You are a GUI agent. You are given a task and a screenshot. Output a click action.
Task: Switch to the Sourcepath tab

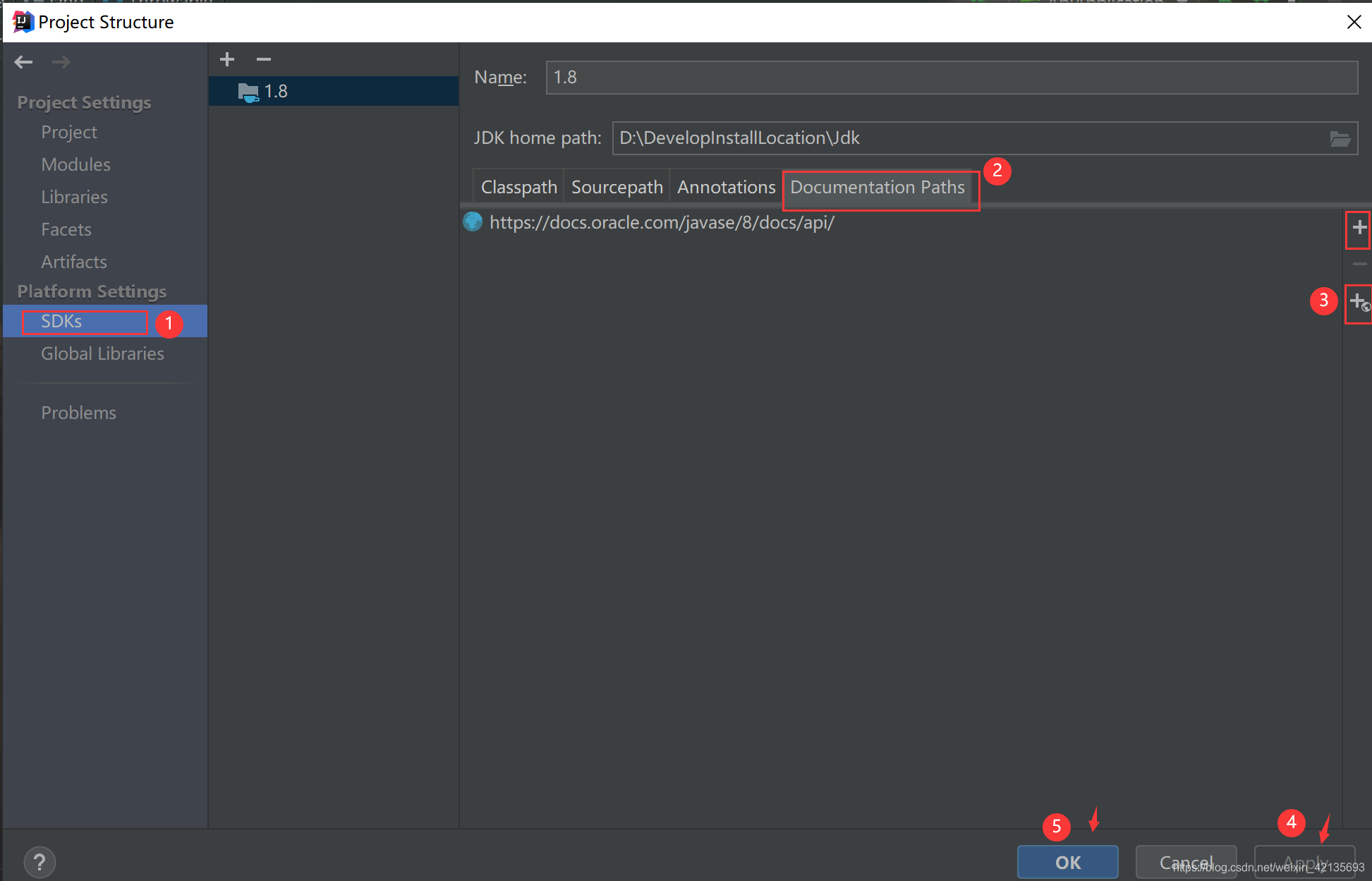tap(617, 188)
